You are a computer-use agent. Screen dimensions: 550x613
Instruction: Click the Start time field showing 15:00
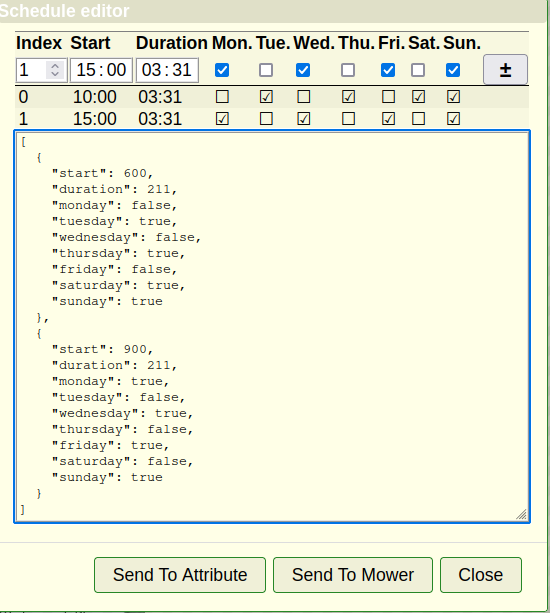101,70
